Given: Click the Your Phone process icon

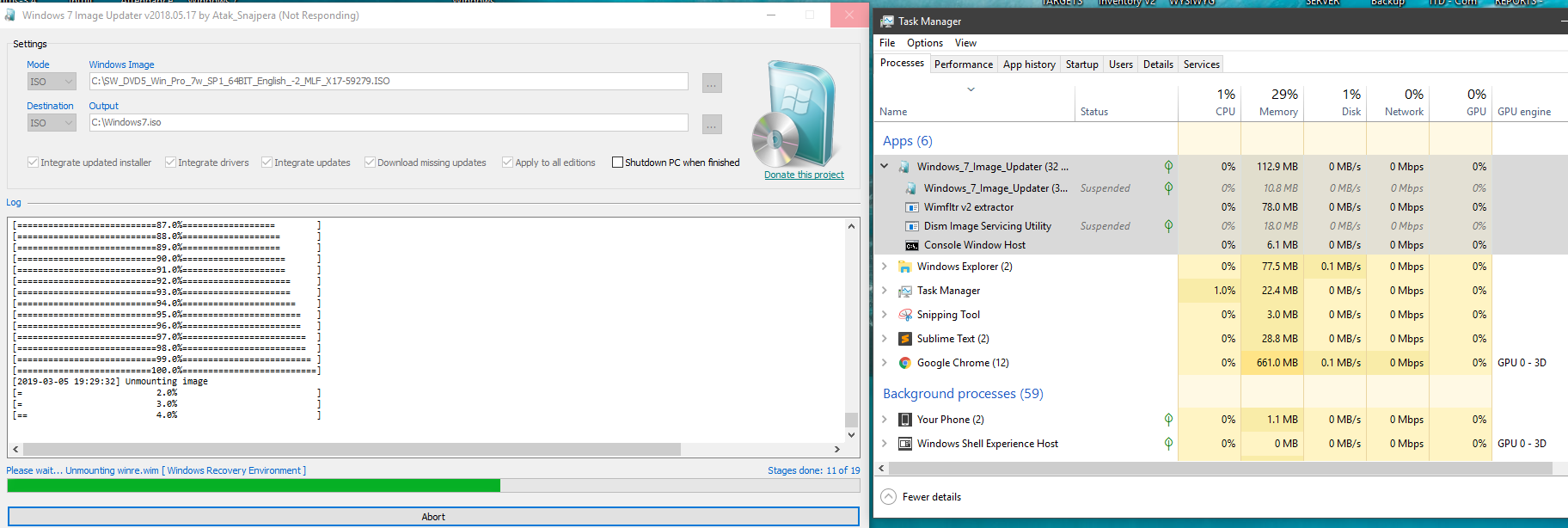Looking at the screenshot, I should point(904,420).
